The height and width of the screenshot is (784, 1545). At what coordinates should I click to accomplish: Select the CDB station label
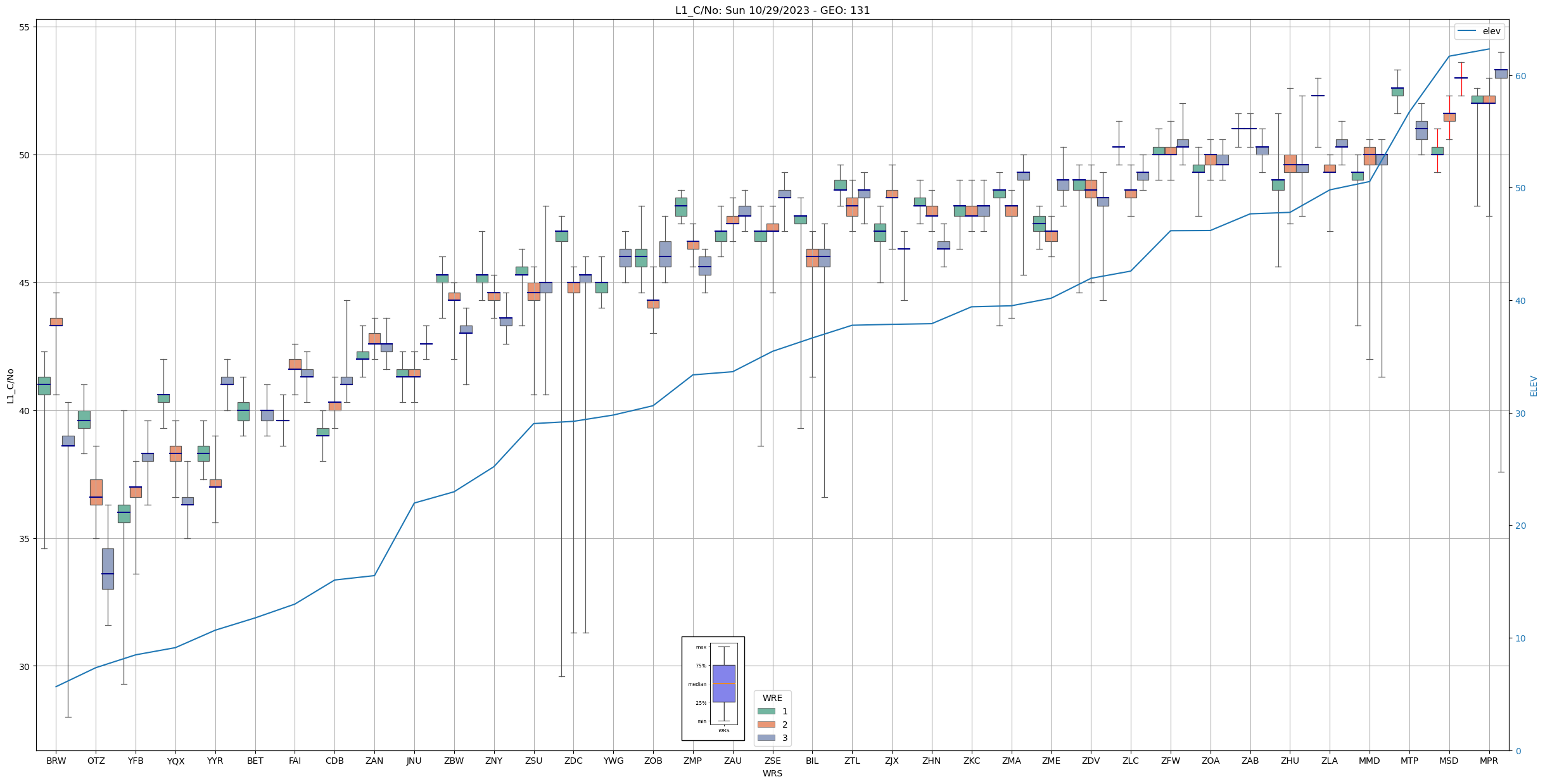(x=334, y=761)
